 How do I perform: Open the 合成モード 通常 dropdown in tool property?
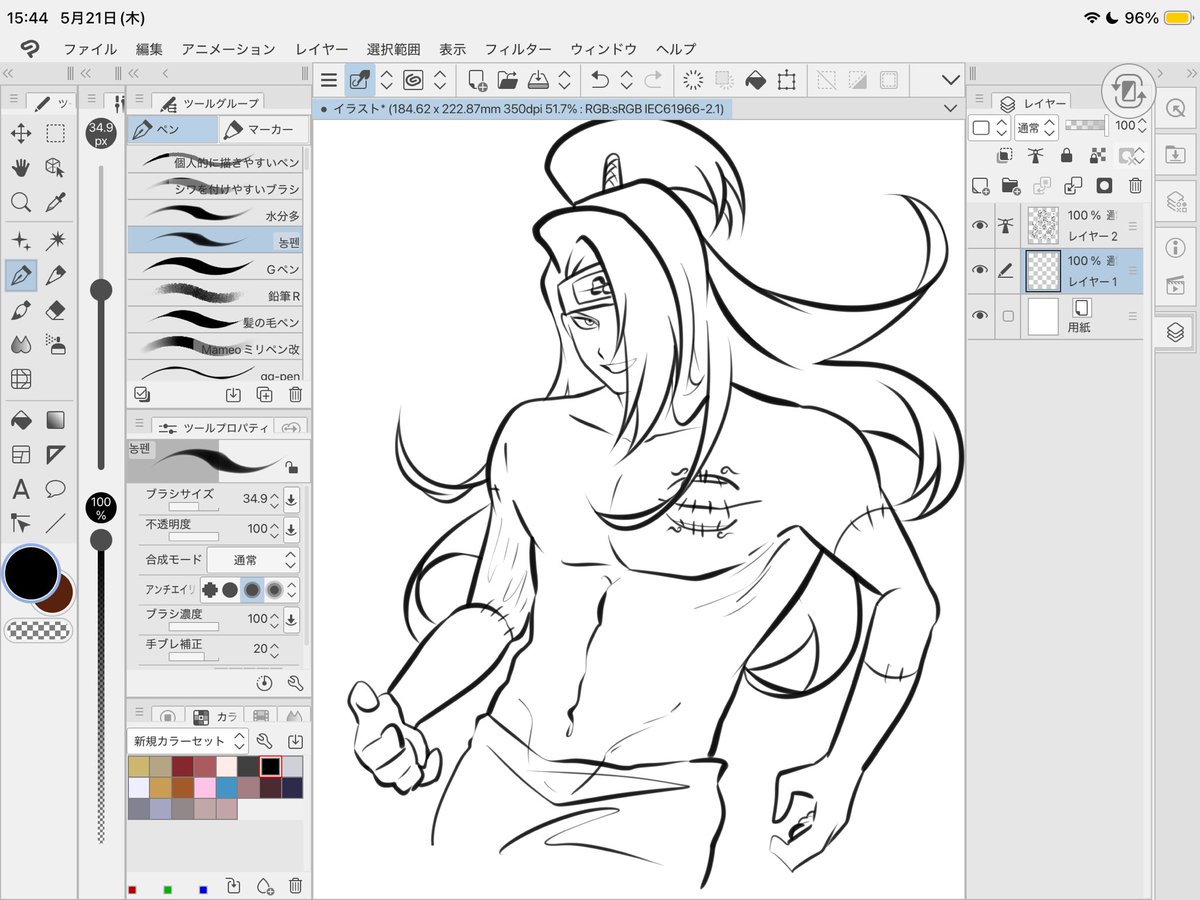point(253,560)
